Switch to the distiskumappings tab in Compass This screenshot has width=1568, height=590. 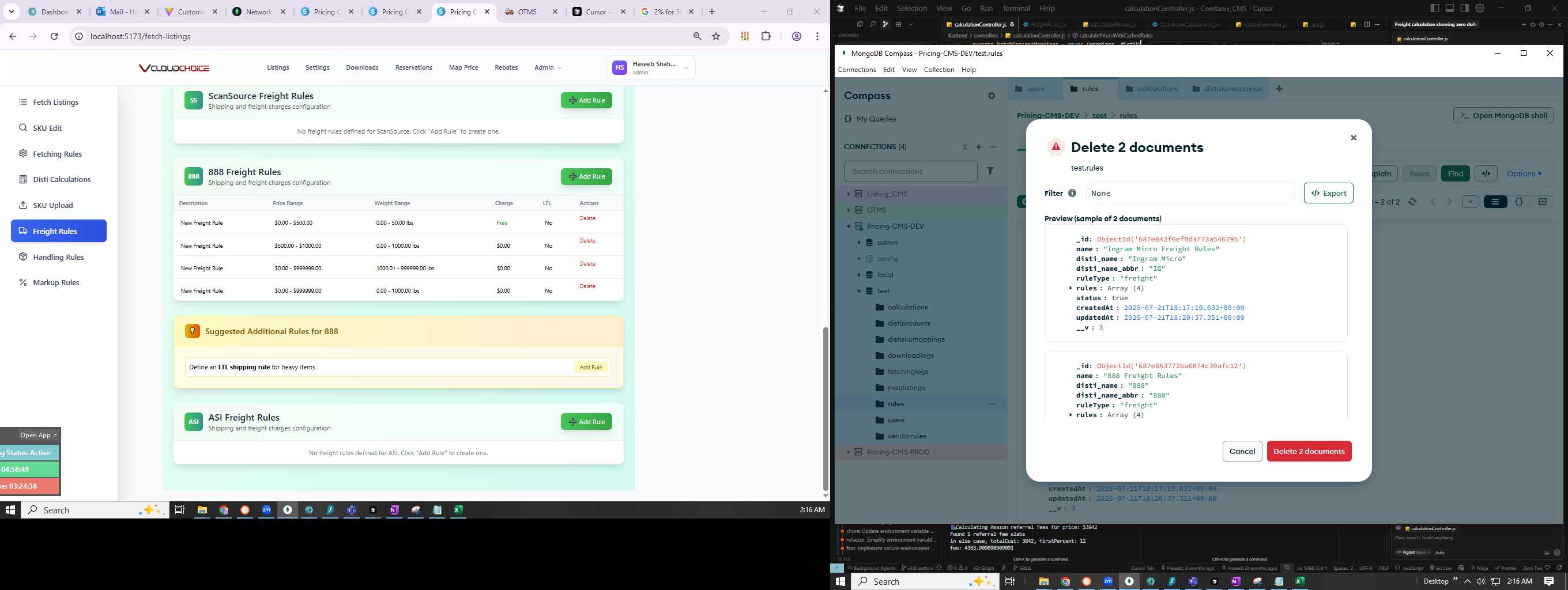coord(1227,89)
